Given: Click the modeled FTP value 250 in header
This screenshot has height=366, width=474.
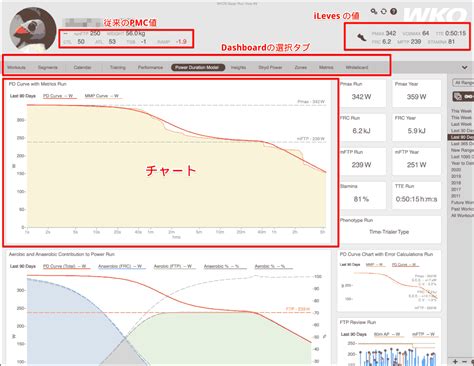Looking at the screenshot, I should click(x=95, y=33).
